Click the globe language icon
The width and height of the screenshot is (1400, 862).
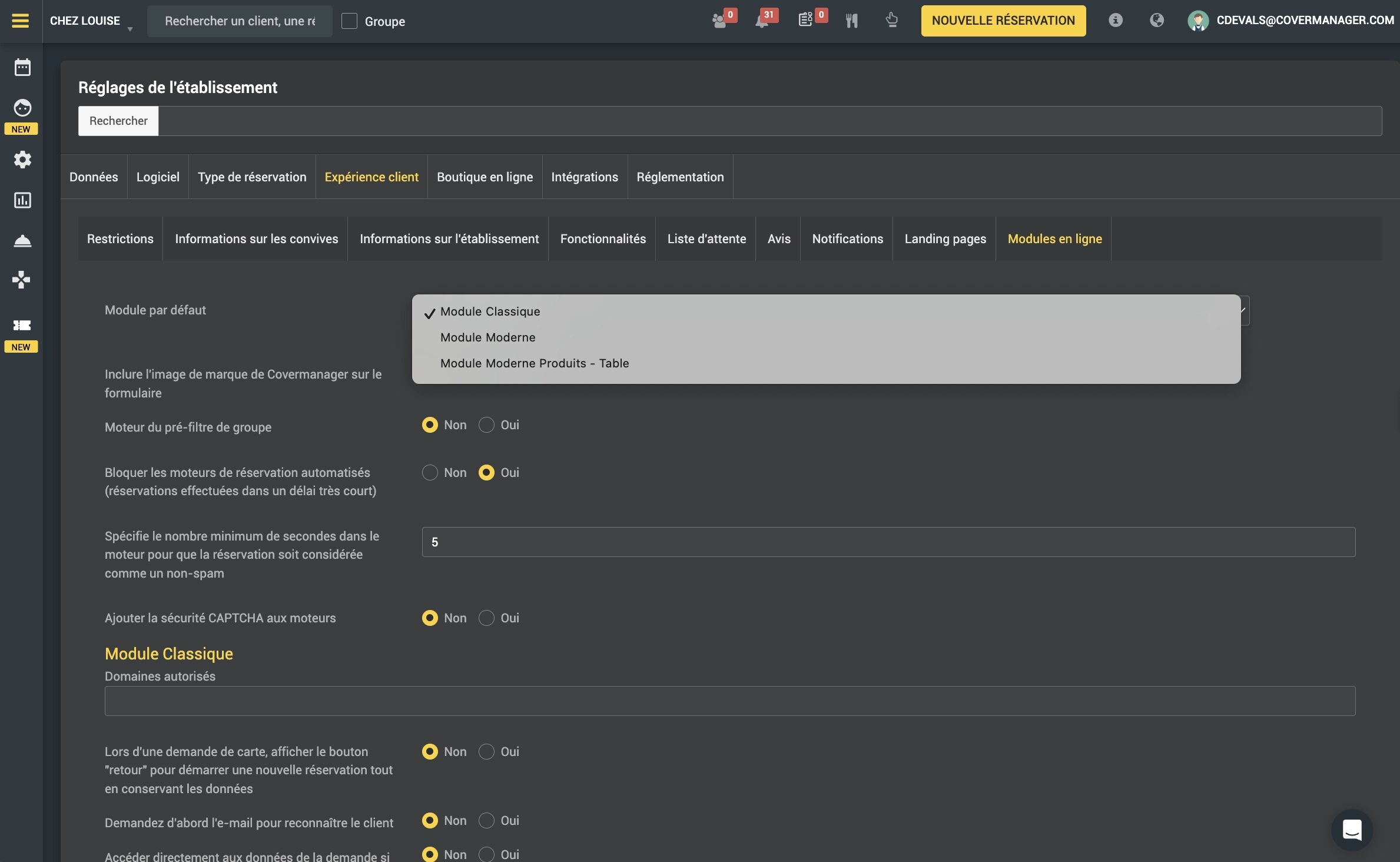click(x=1156, y=21)
